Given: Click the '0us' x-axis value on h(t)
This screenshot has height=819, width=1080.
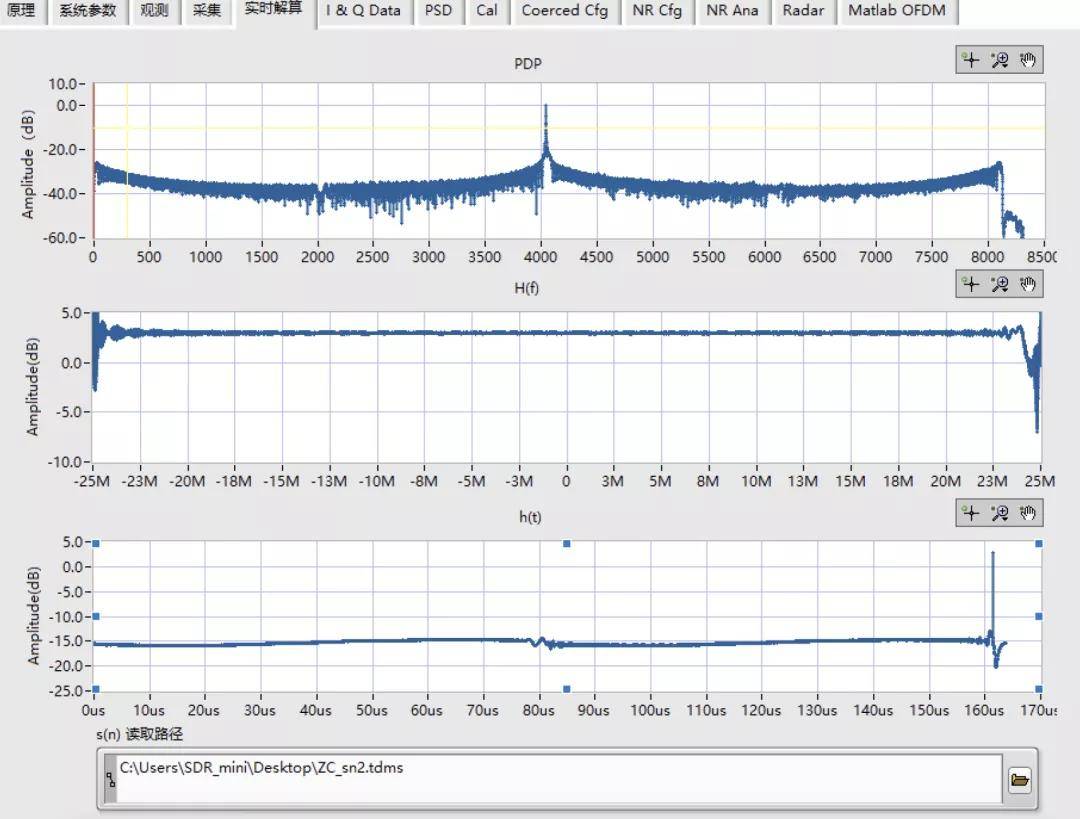Looking at the screenshot, I should tap(93, 710).
